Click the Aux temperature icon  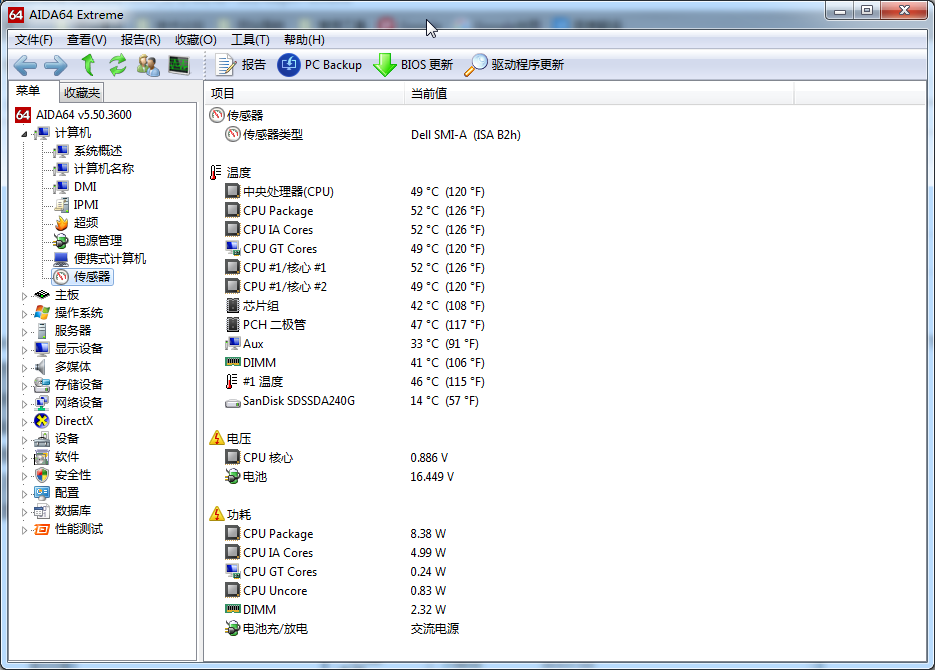[x=233, y=344]
